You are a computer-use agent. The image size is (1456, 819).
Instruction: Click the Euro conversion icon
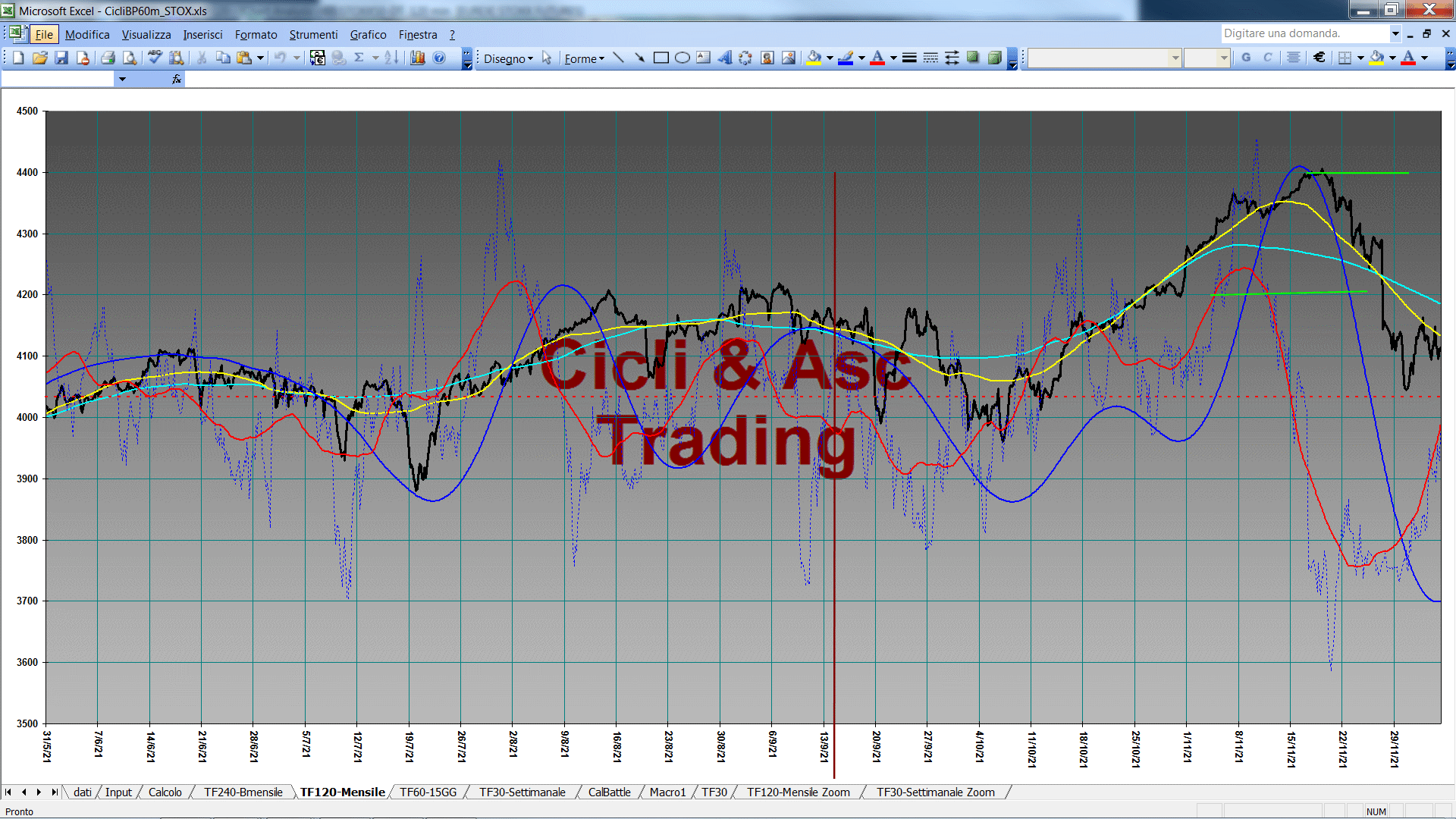tap(318, 58)
